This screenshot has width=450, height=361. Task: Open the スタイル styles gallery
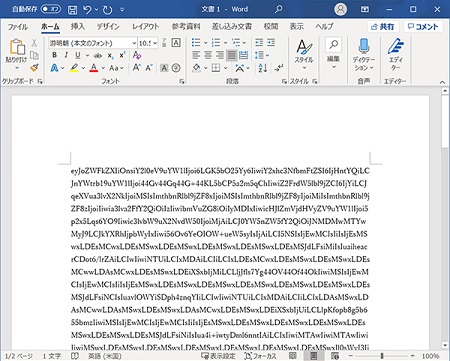click(304, 55)
